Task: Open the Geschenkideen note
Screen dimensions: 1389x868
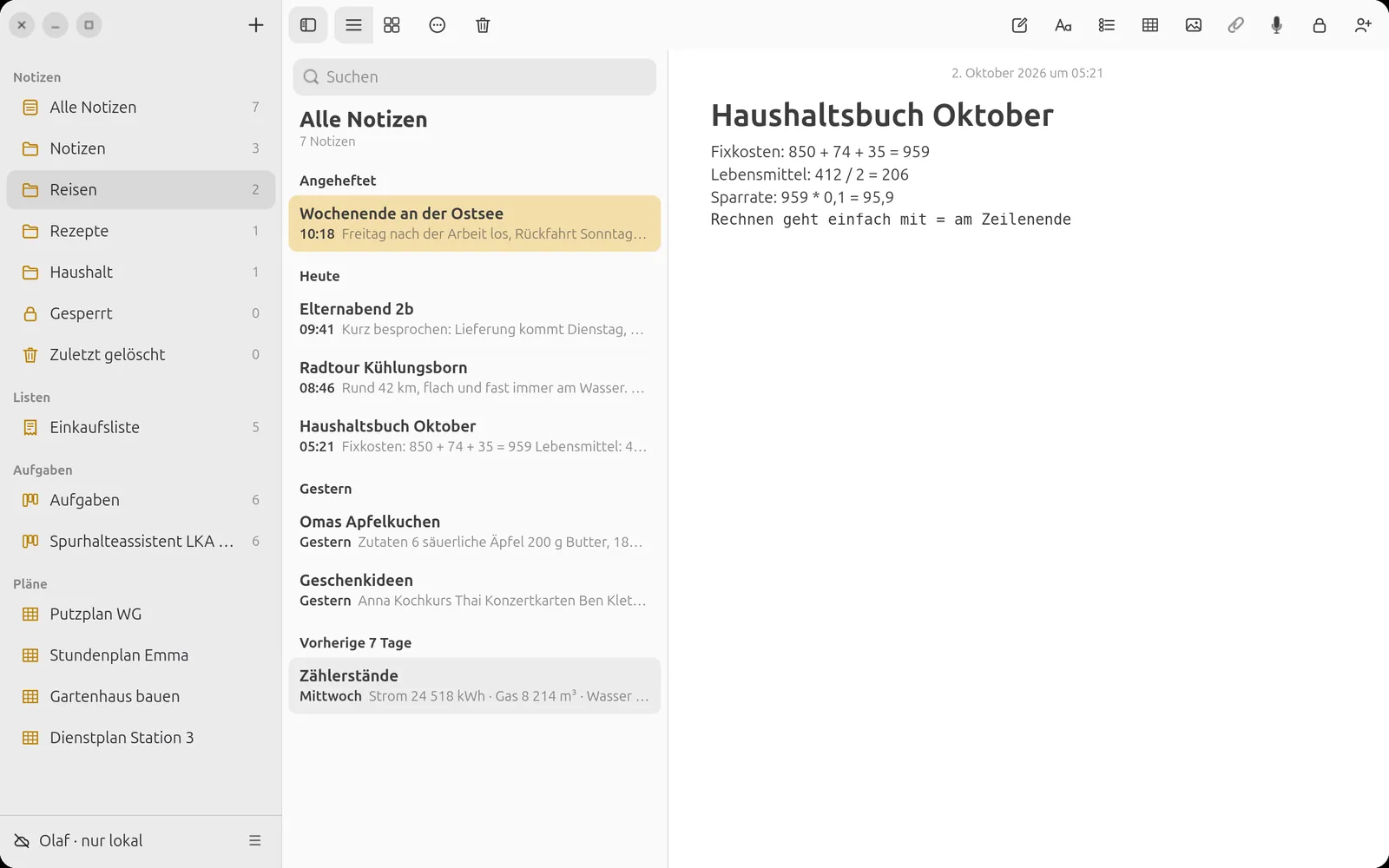Action: (474, 590)
